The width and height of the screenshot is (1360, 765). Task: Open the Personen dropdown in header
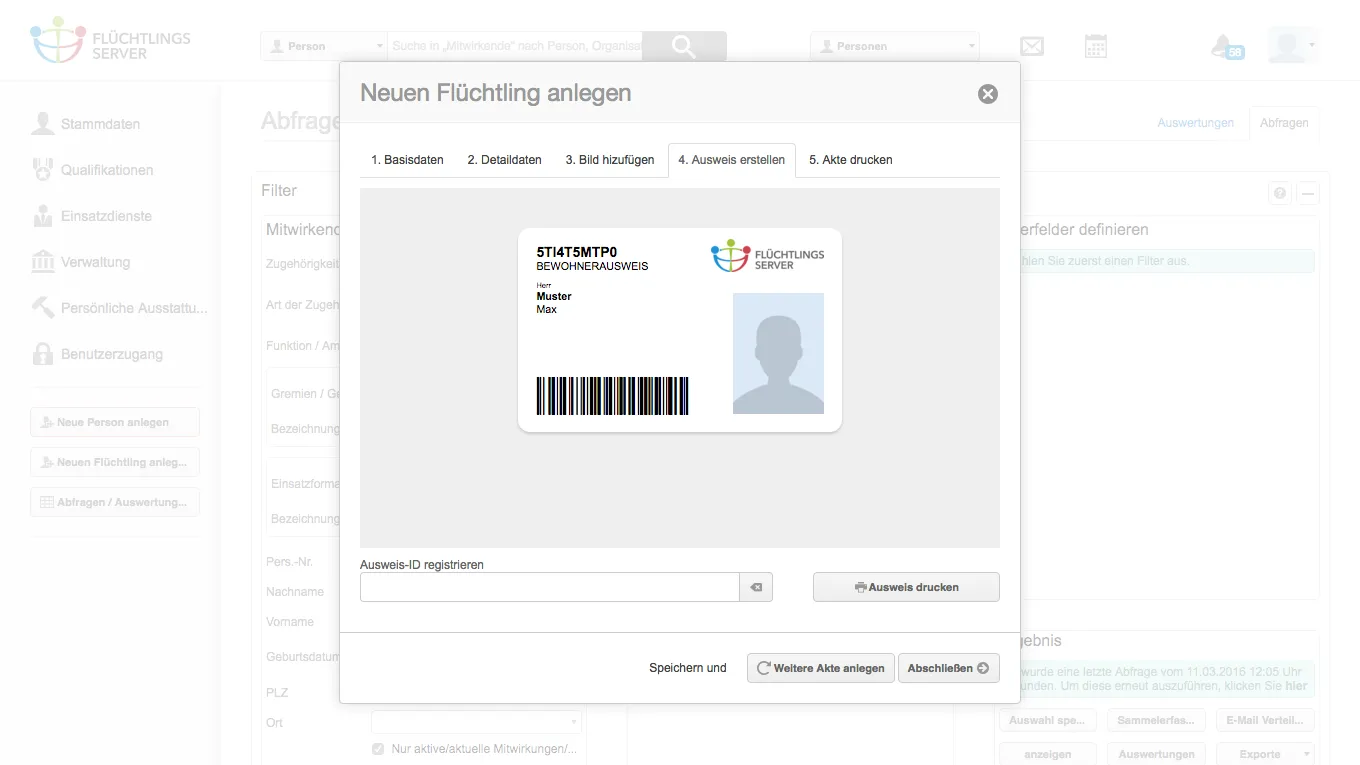tap(895, 46)
